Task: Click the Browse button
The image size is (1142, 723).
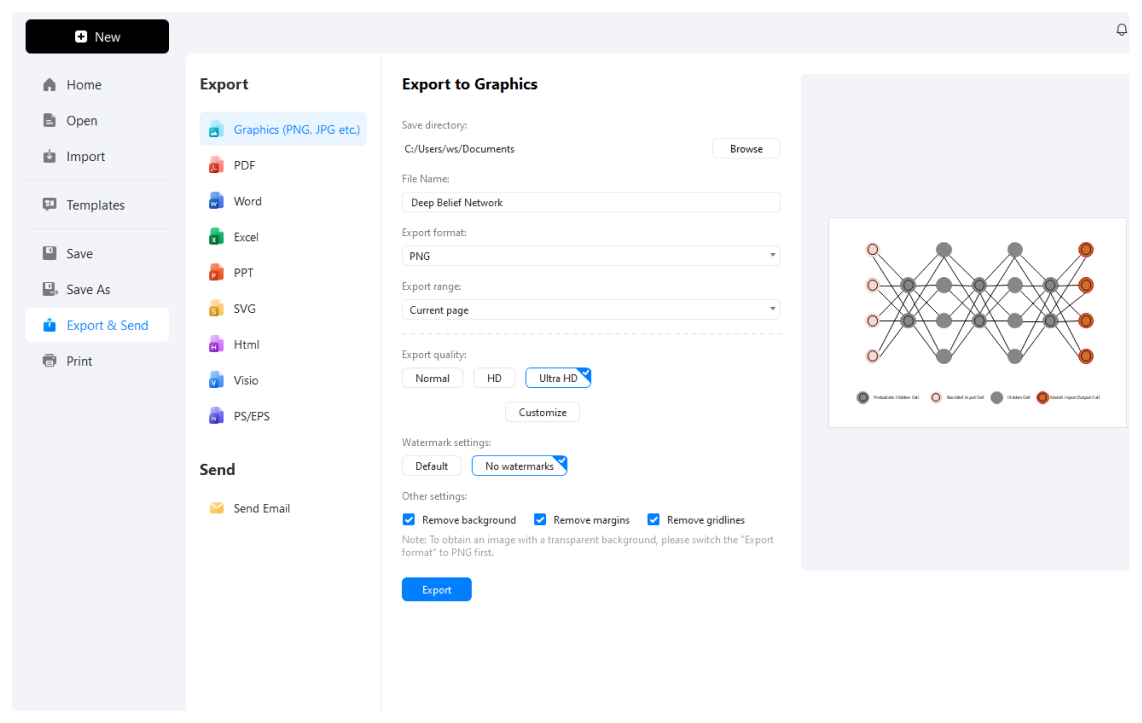Action: click(746, 149)
